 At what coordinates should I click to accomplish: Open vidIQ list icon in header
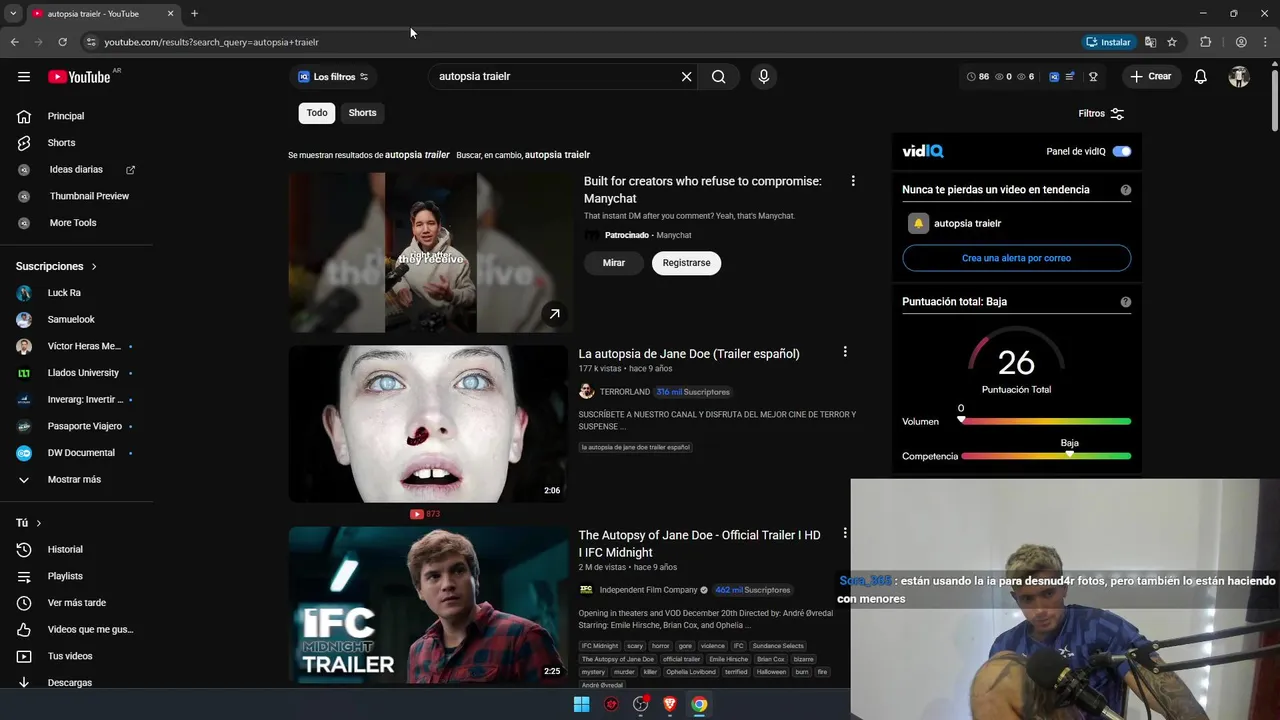(x=1070, y=77)
